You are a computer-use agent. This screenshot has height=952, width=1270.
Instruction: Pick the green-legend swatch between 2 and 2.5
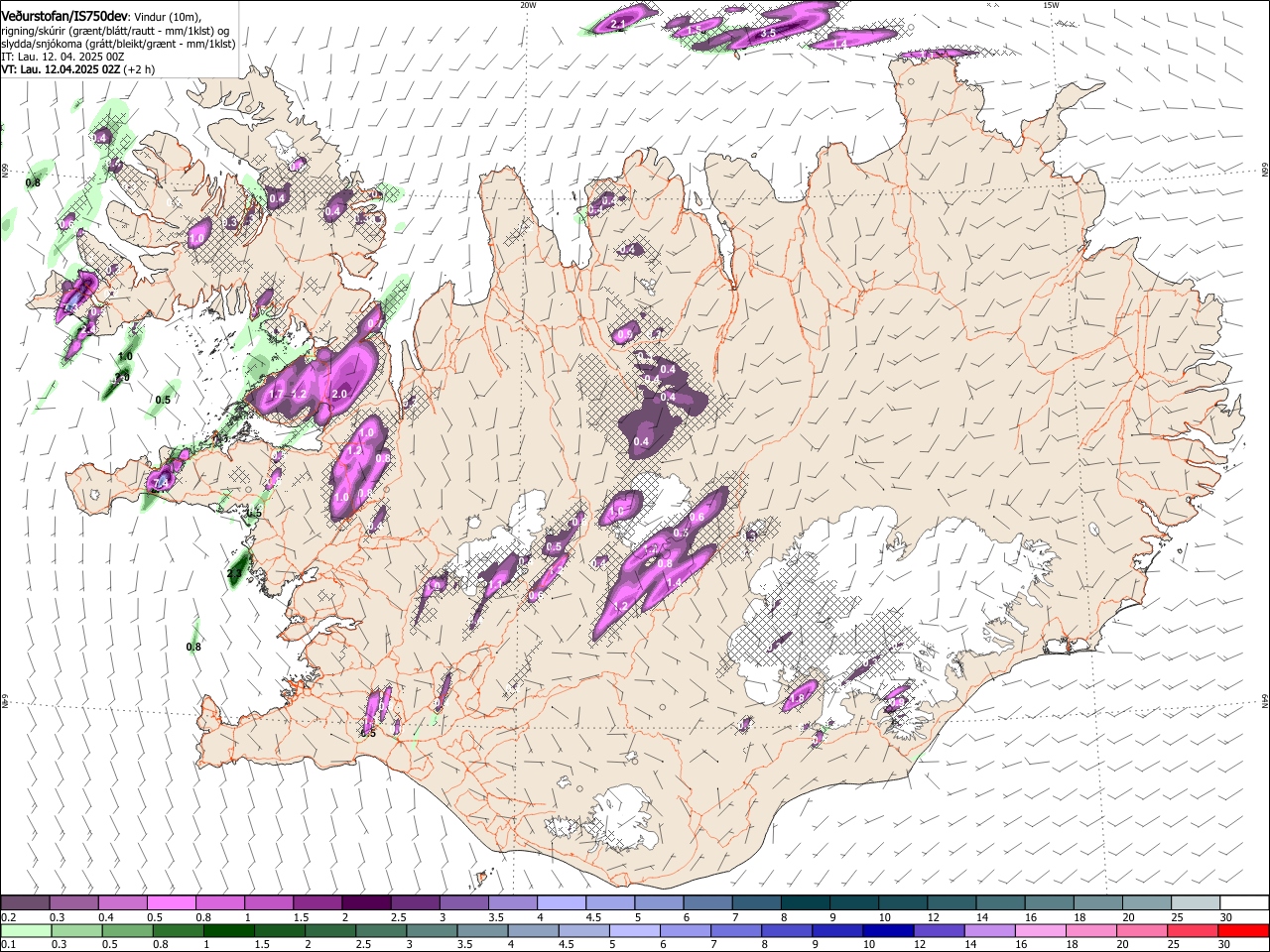(x=330, y=930)
